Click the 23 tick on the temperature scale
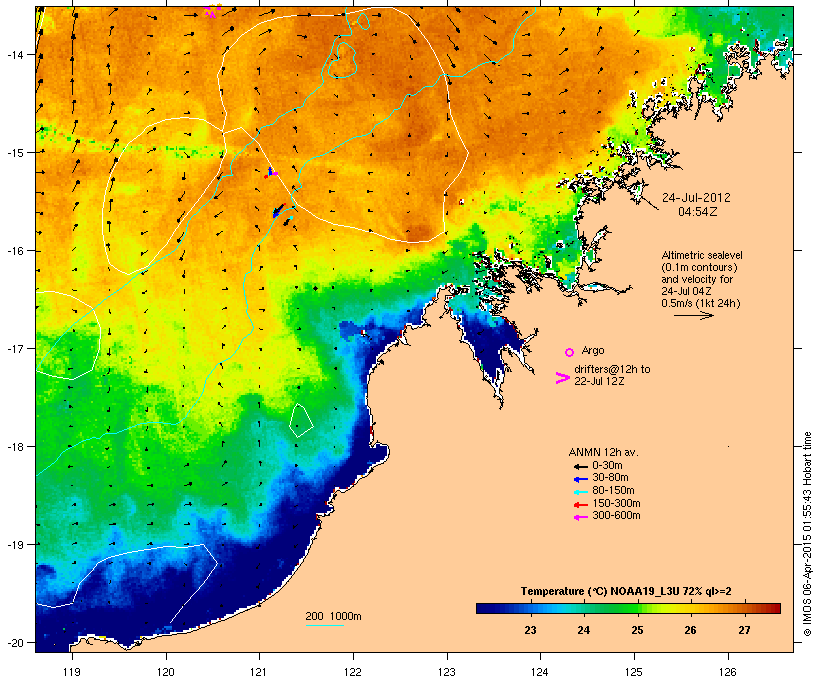The height and width of the screenshot is (680, 820). (530, 630)
